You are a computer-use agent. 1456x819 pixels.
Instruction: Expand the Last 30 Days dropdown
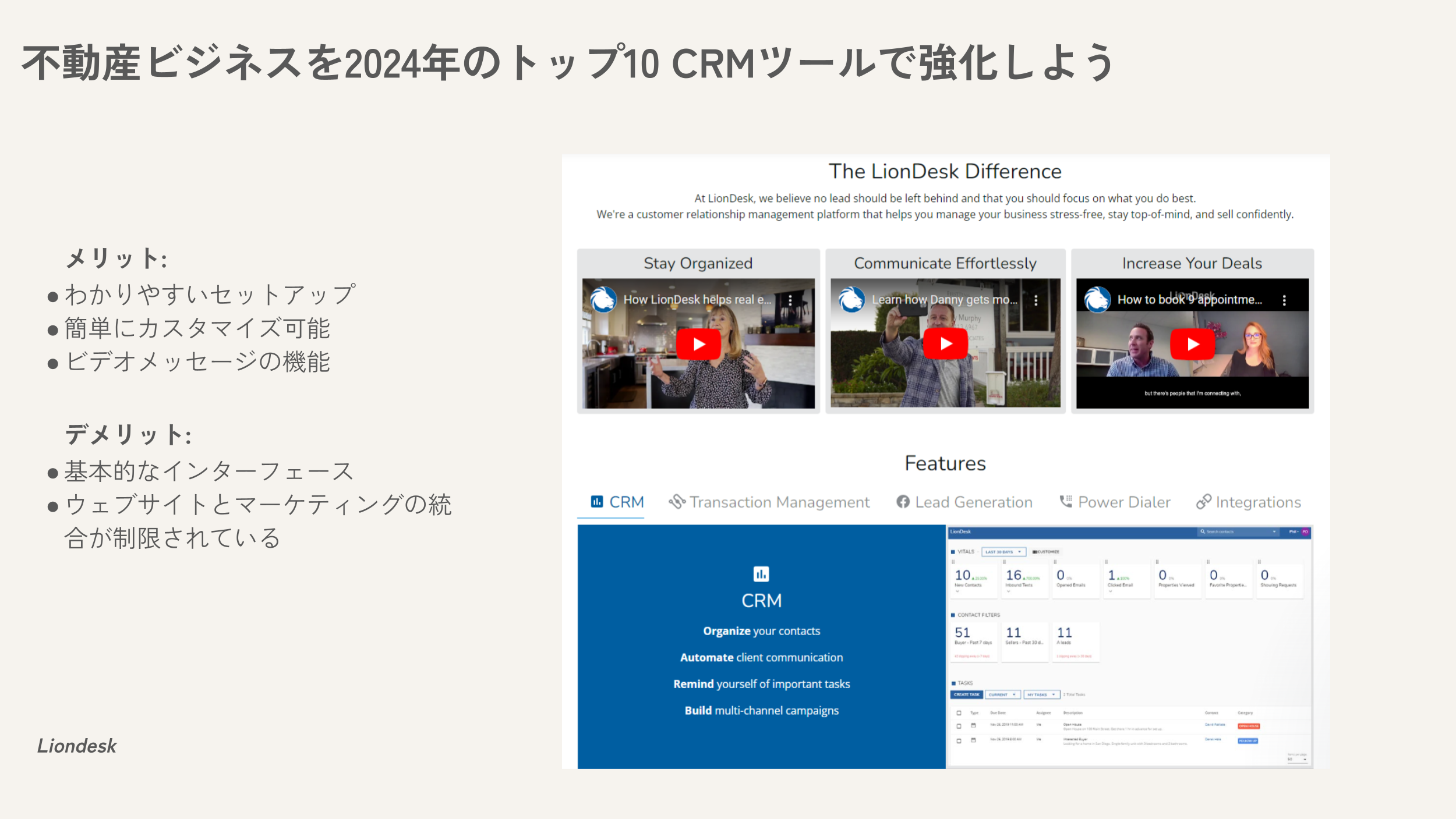click(1003, 552)
